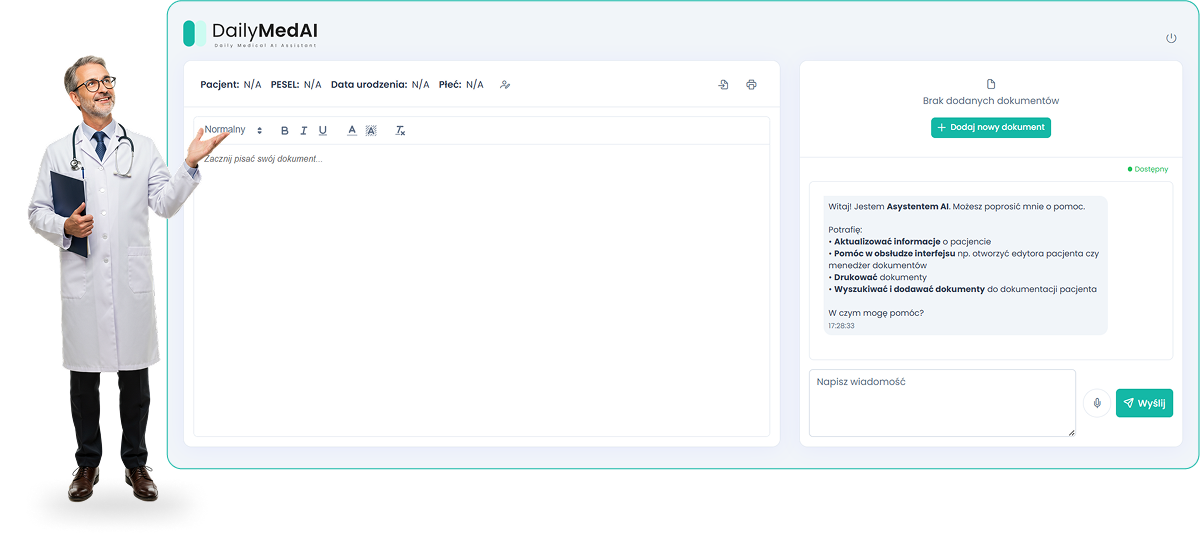Click the power logout icon
This screenshot has height=536, width=1200.
(x=1171, y=38)
